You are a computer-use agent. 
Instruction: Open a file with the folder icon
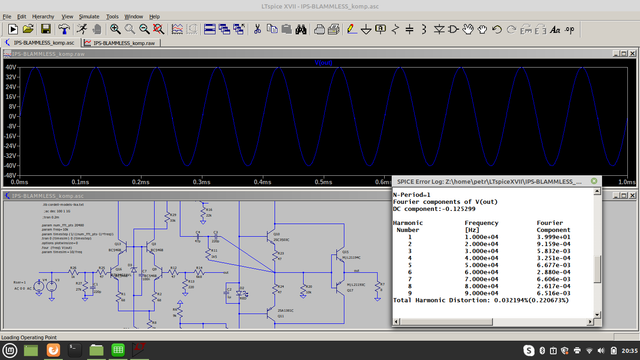click(x=28, y=29)
